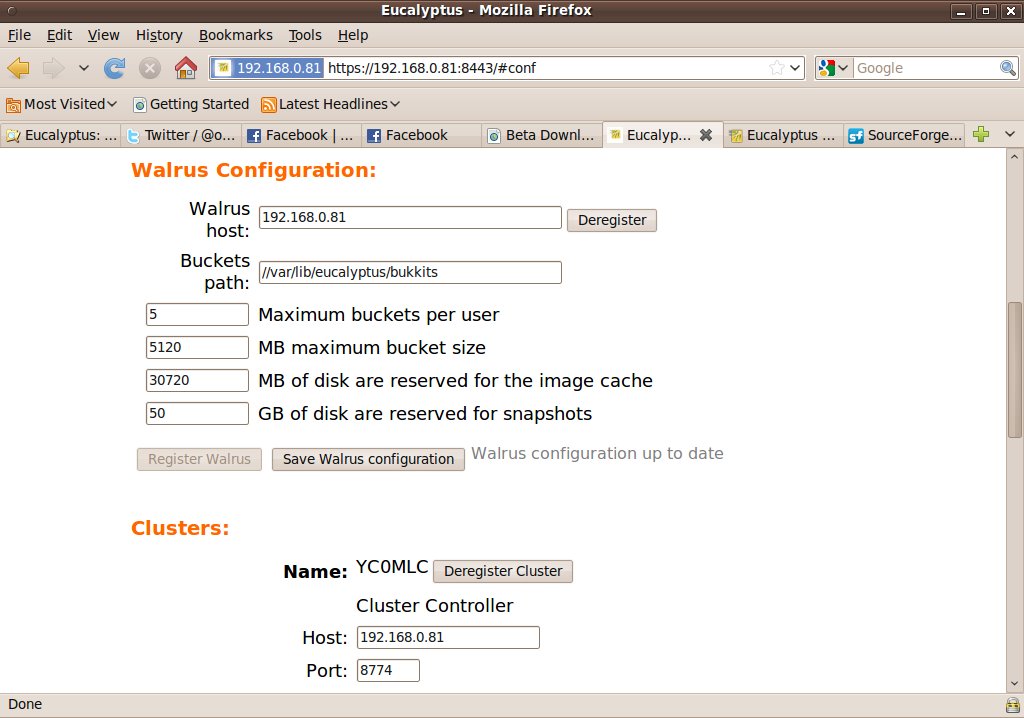Click the Deregister Cluster button
The image size is (1024, 718).
[502, 571]
